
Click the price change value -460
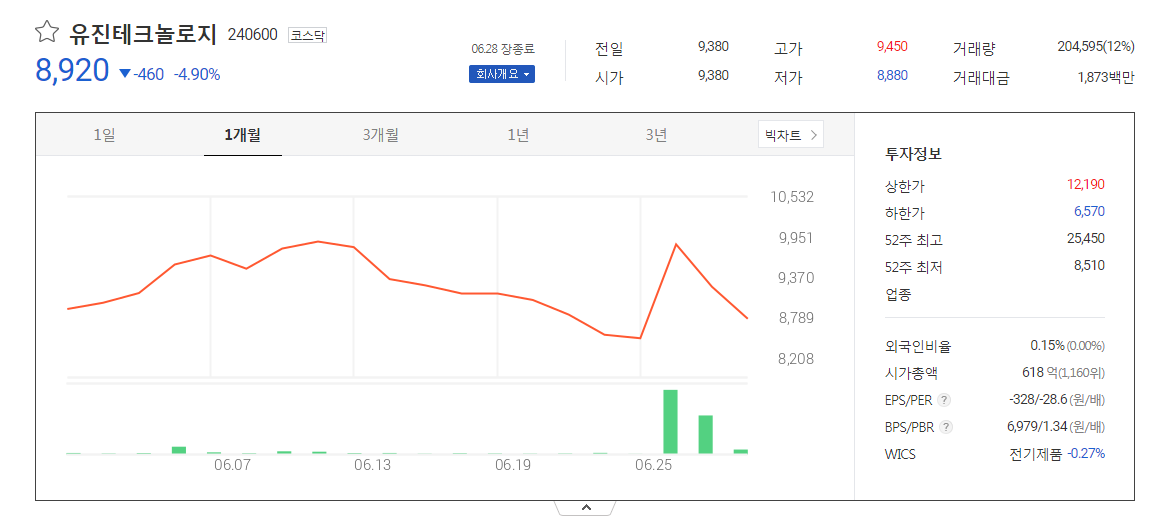(148, 74)
